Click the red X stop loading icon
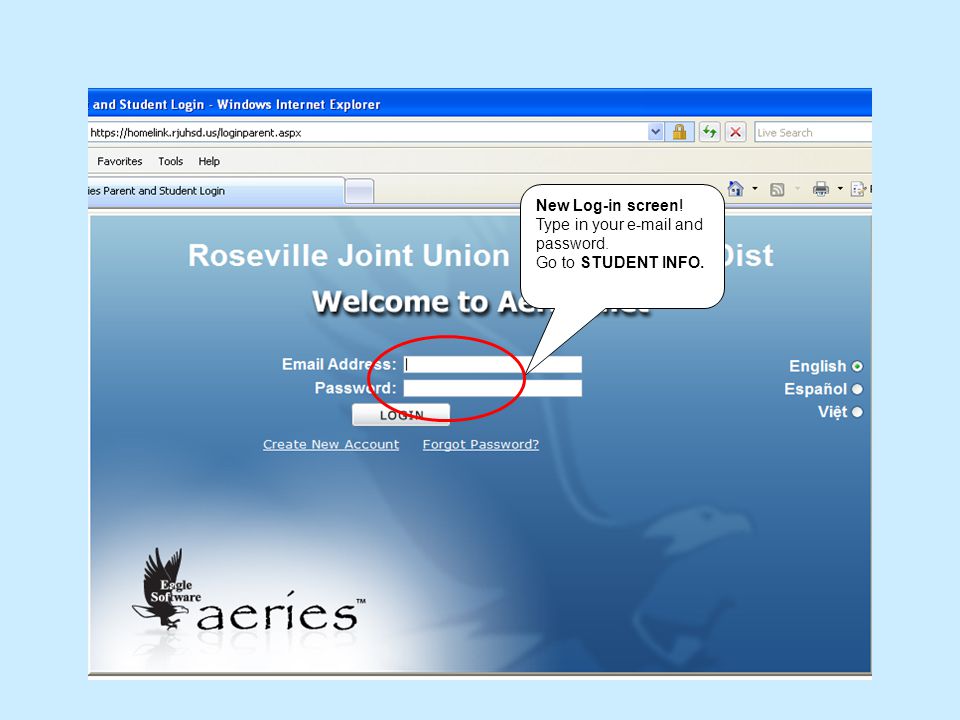 pos(735,132)
